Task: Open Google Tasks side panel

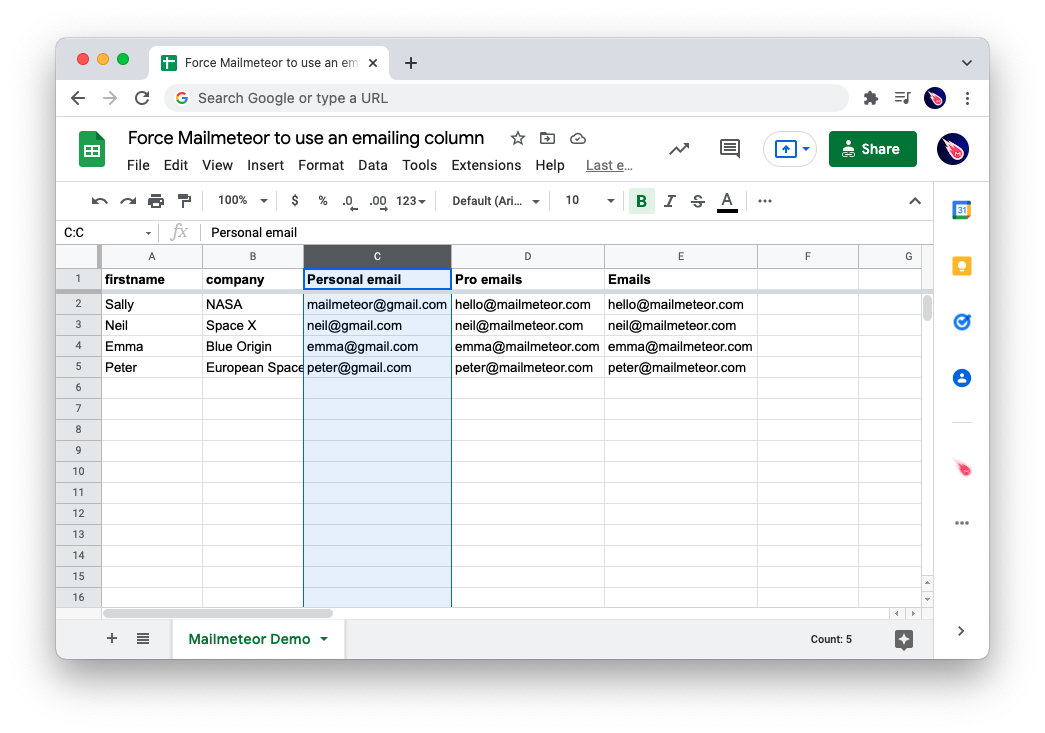Action: tap(962, 322)
